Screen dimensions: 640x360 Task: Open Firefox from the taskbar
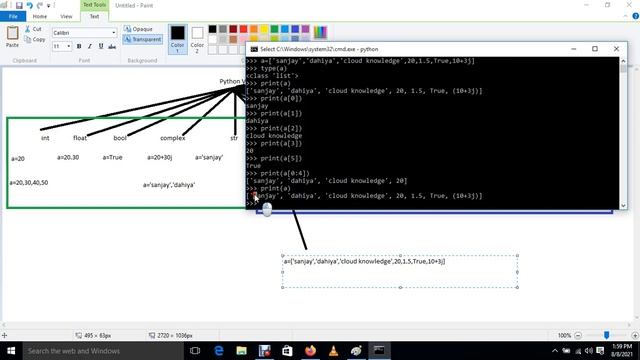coord(310,351)
